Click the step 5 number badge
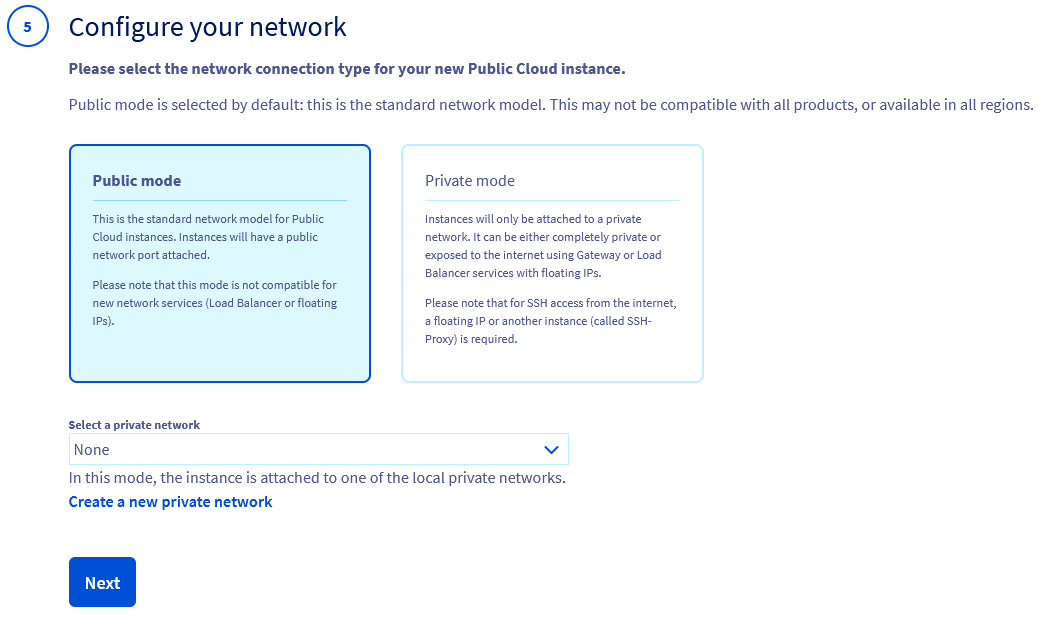The image size is (1038, 617). tap(27, 26)
